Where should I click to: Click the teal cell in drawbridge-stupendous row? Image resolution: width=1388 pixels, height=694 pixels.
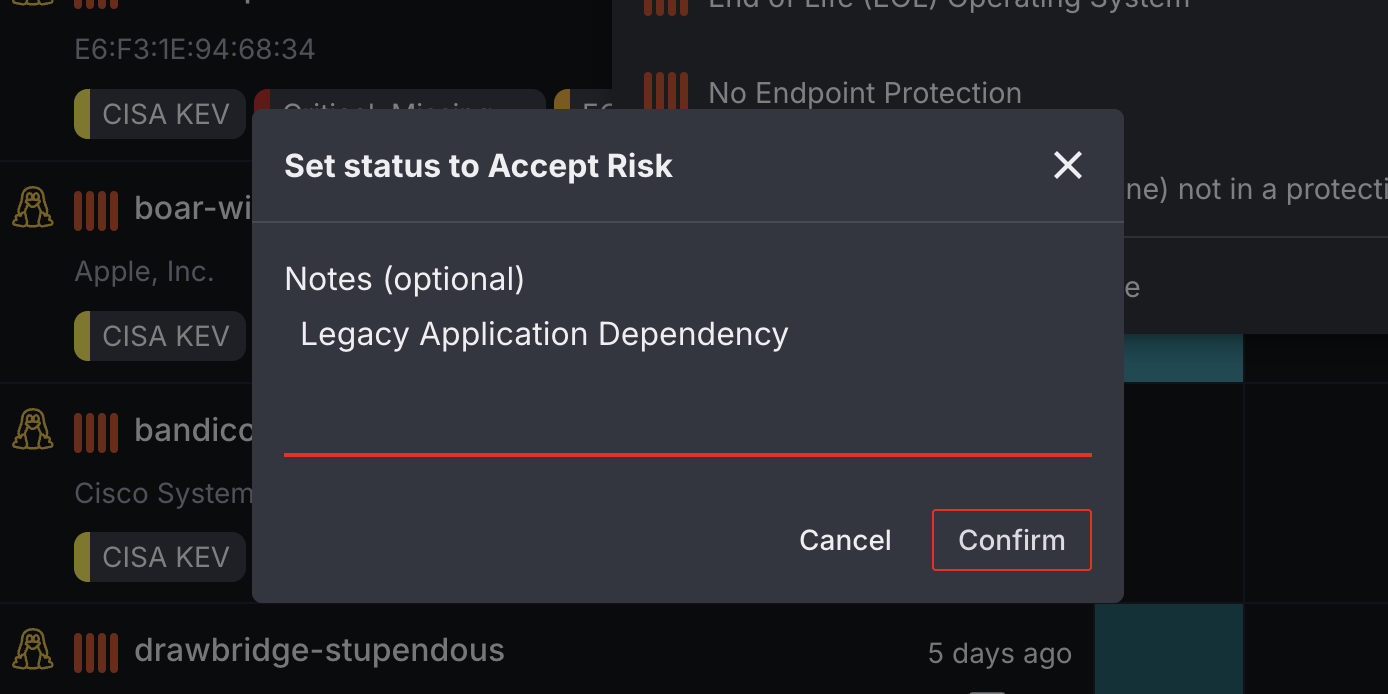pos(1169,648)
